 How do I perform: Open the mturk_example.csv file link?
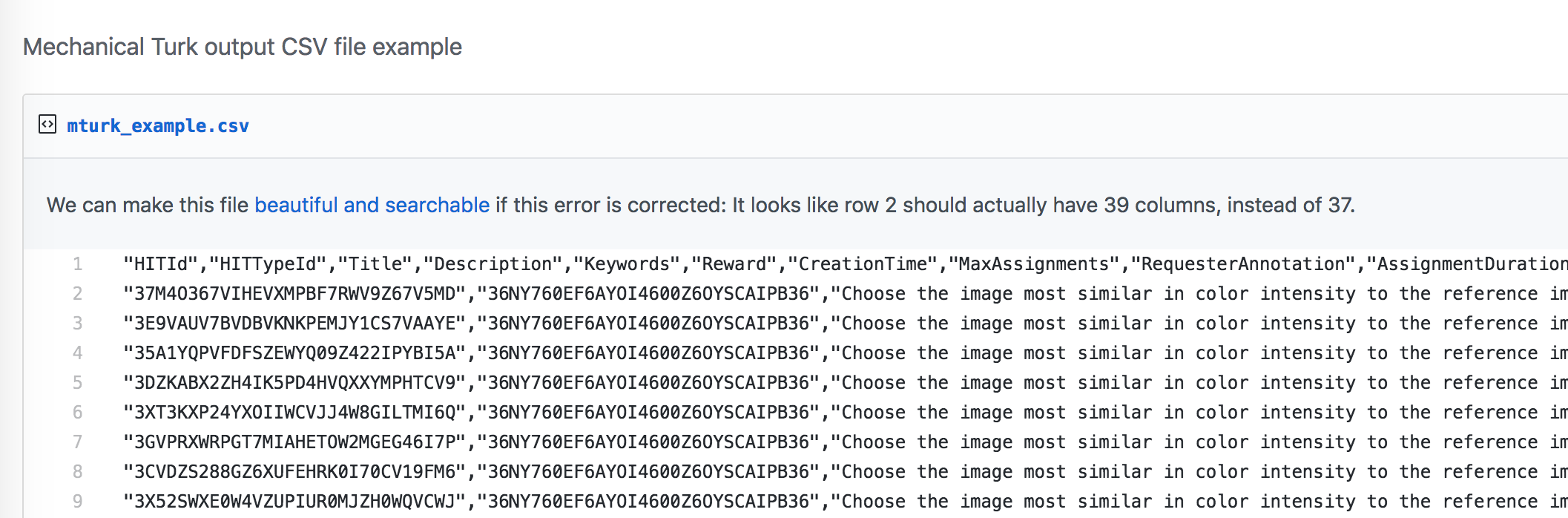tap(157, 125)
